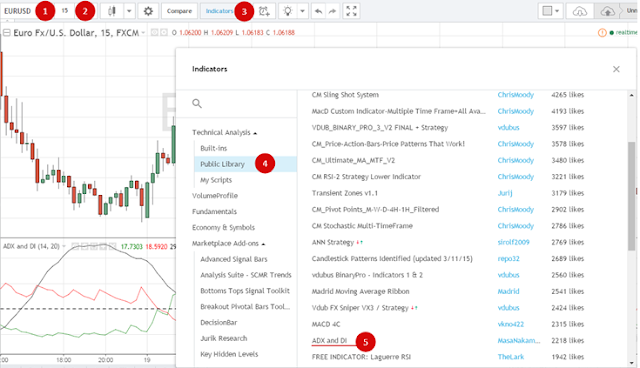Screen dimensions: 640x368
Task: Click the indicator list vertical scrollbar
Action: click(x=631, y=196)
